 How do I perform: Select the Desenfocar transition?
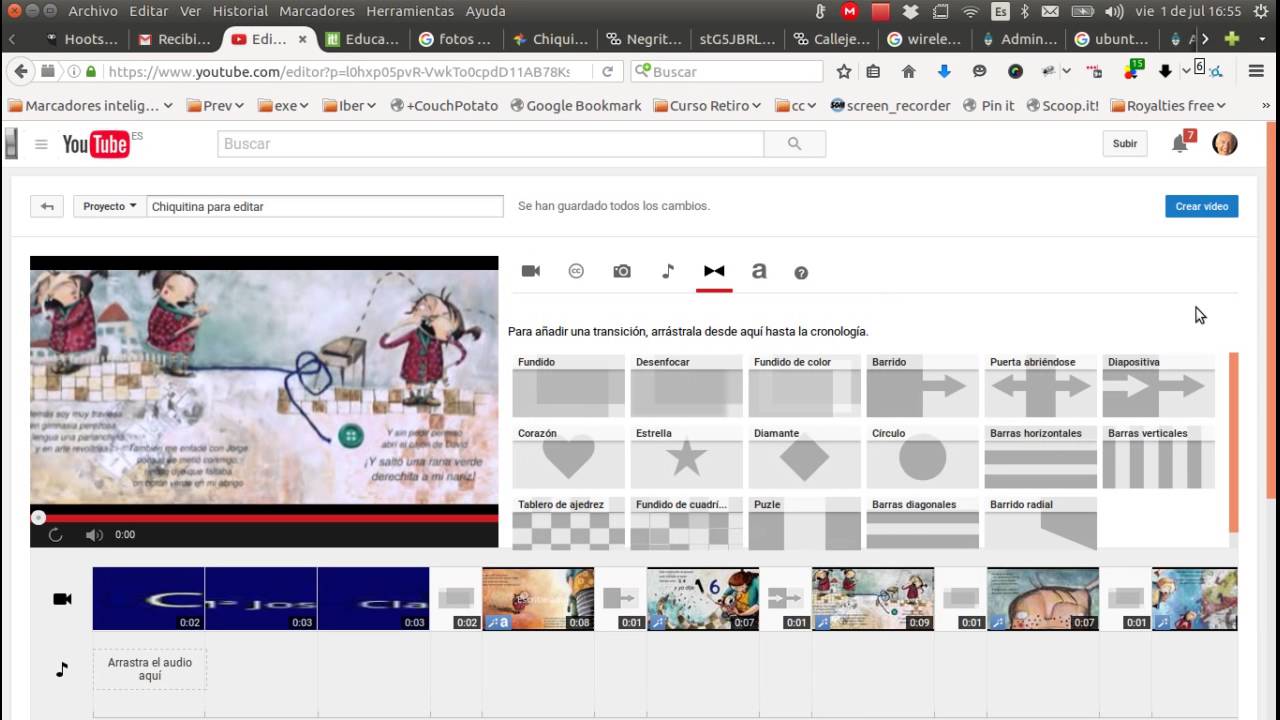click(686, 386)
